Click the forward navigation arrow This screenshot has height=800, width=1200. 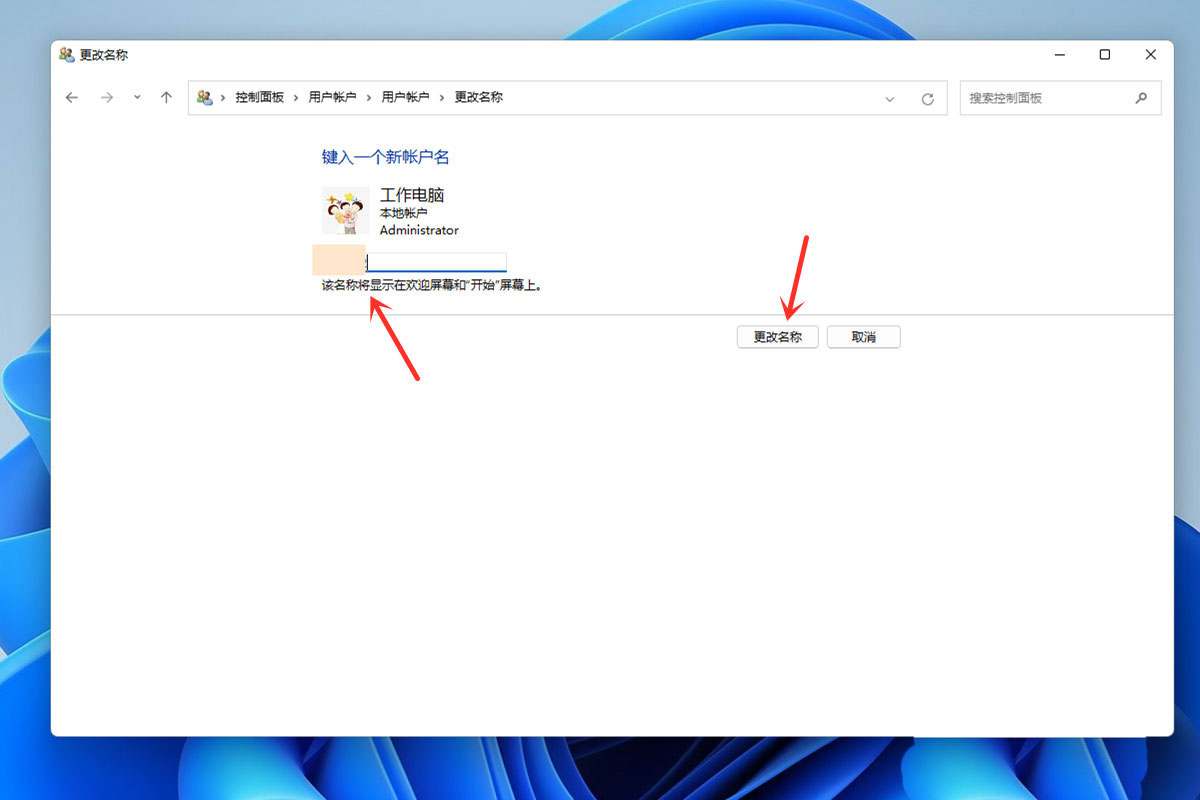pyautogui.click(x=106, y=97)
